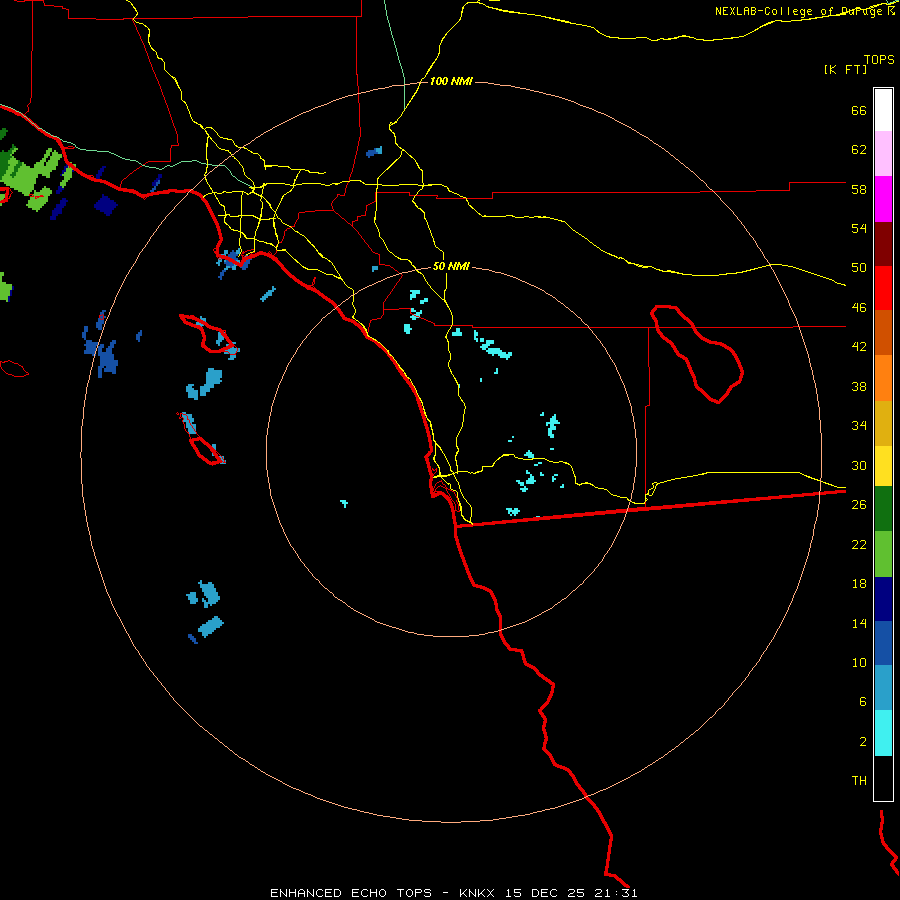Click the legend value 6

(x=863, y=702)
